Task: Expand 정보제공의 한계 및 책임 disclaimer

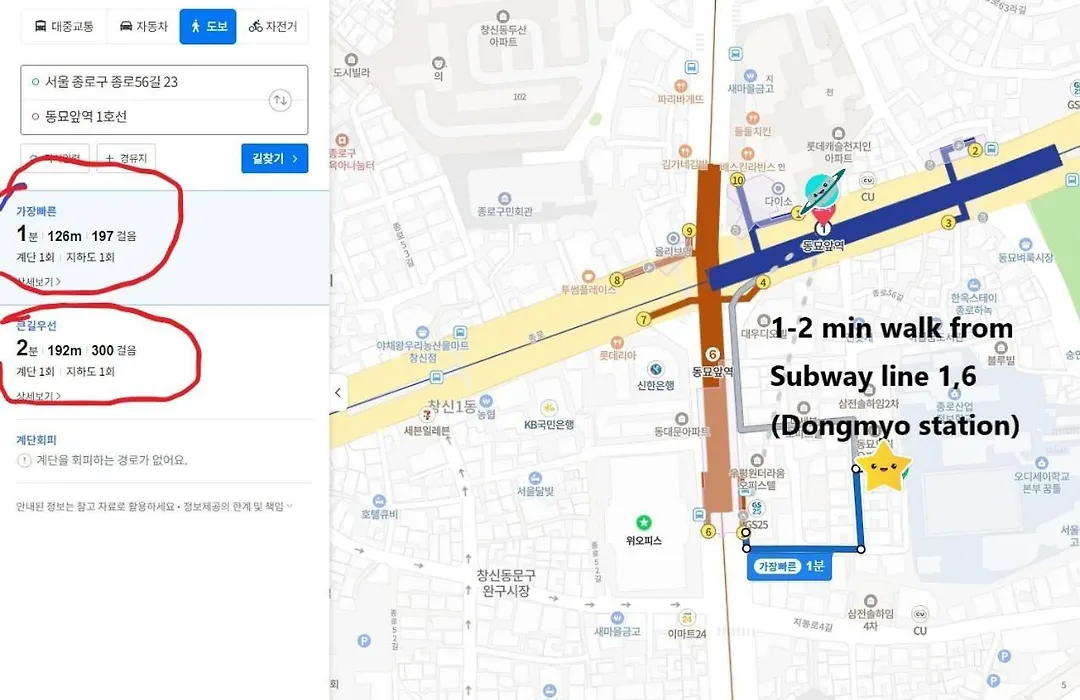Action: 238,506
